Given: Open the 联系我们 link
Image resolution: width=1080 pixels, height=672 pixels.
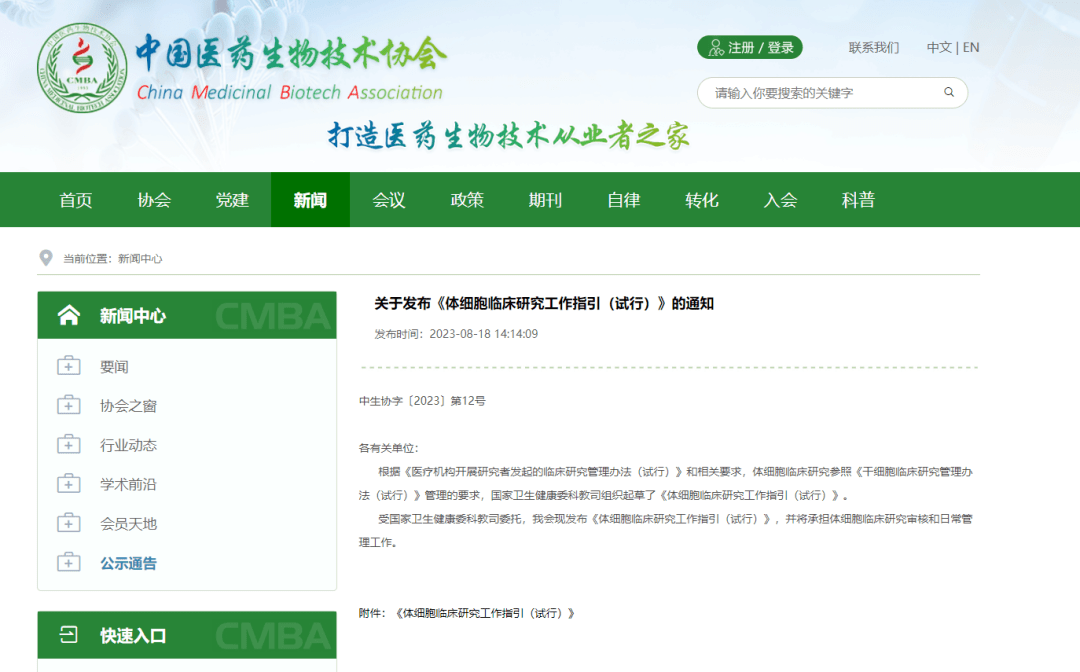Looking at the screenshot, I should [x=874, y=48].
